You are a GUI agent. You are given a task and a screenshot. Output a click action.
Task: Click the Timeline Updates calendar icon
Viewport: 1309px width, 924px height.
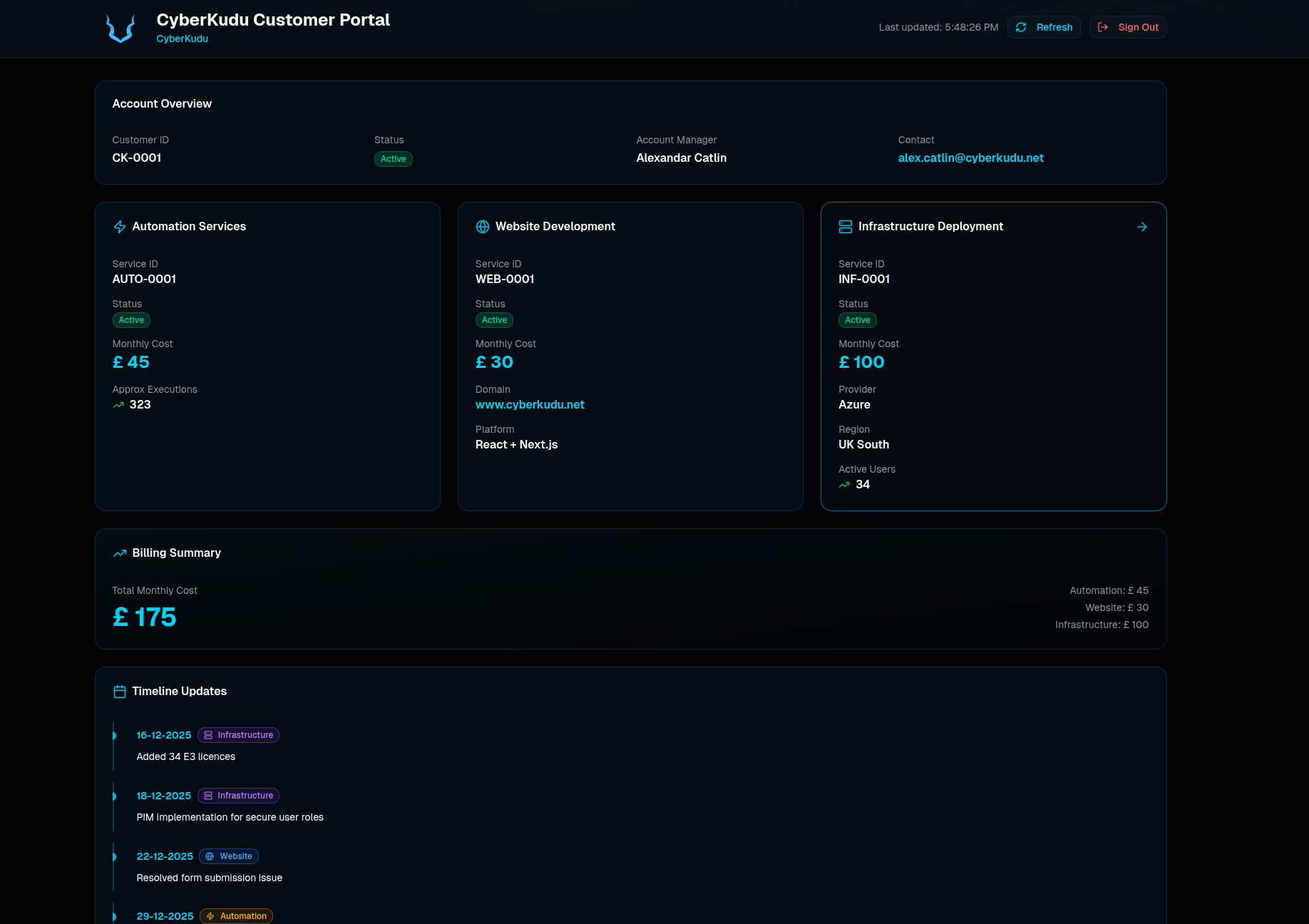[119, 691]
